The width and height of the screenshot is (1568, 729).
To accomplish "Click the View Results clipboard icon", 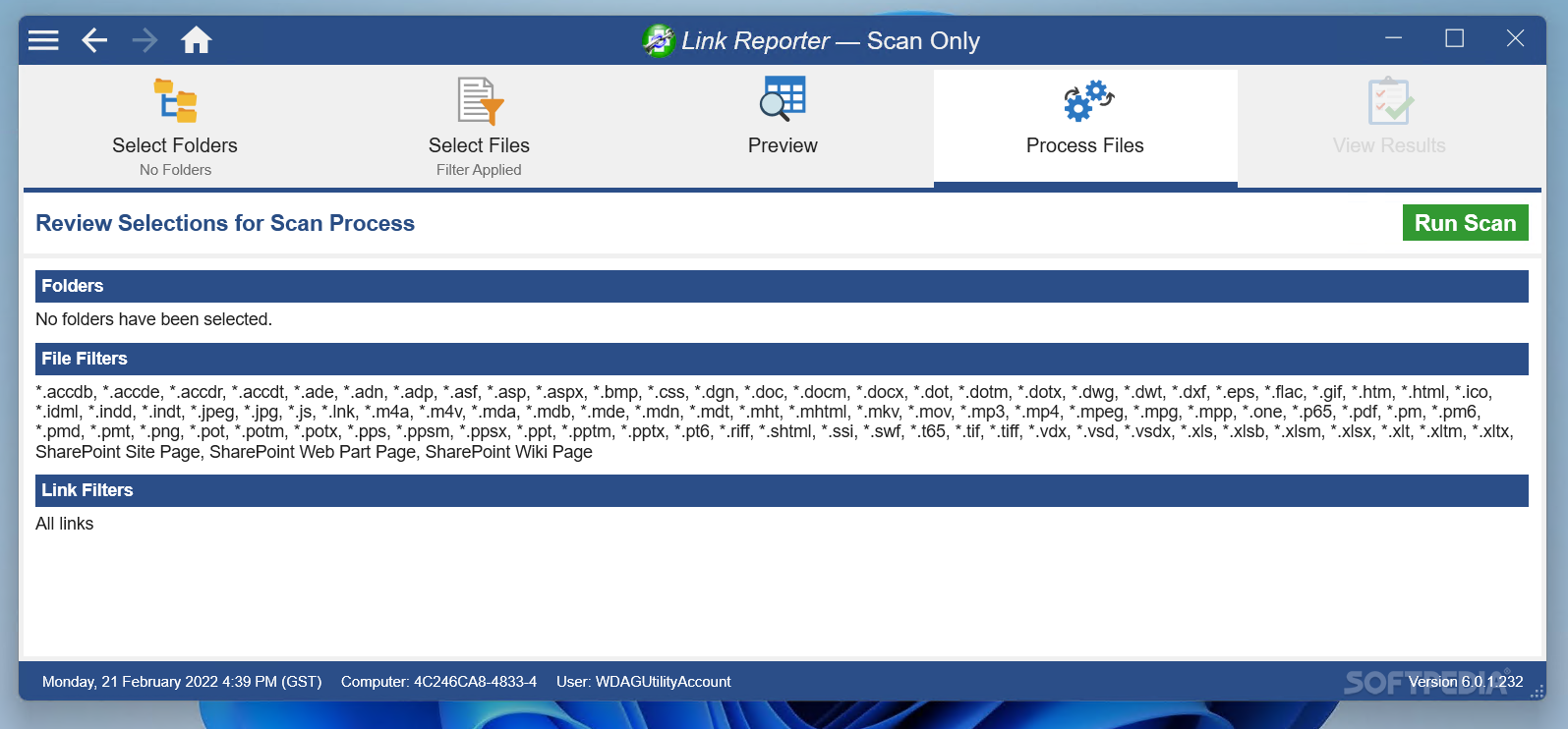I will [x=1390, y=101].
